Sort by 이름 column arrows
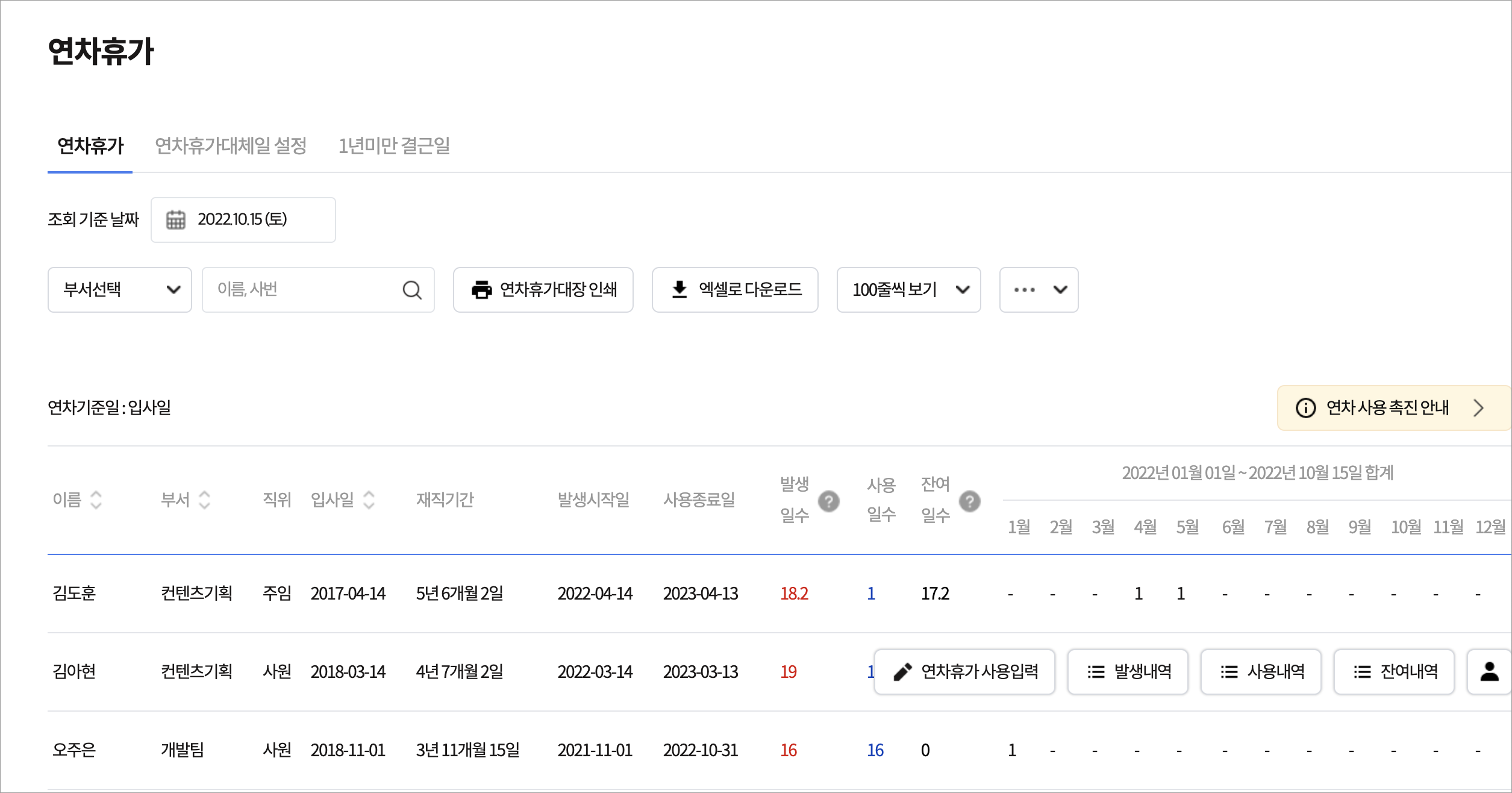This screenshot has height=793, width=1512. tap(96, 500)
